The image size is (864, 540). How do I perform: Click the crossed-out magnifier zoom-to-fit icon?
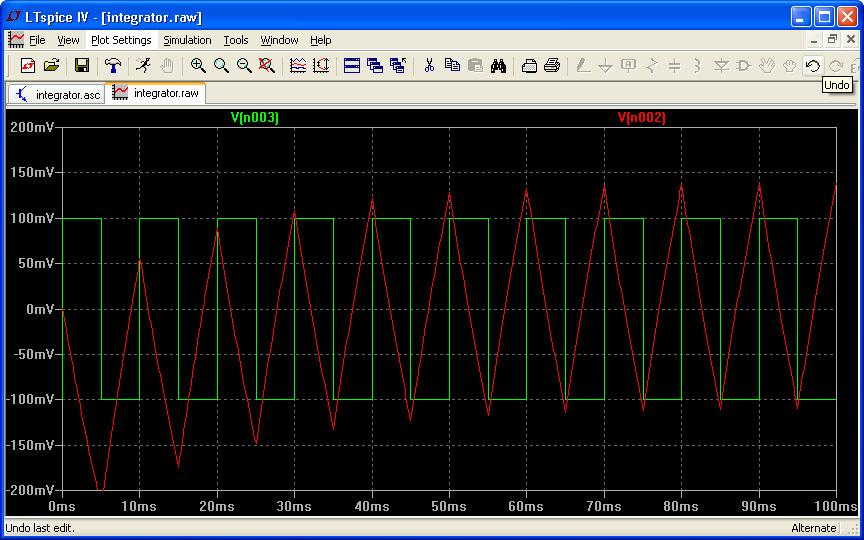click(x=267, y=66)
